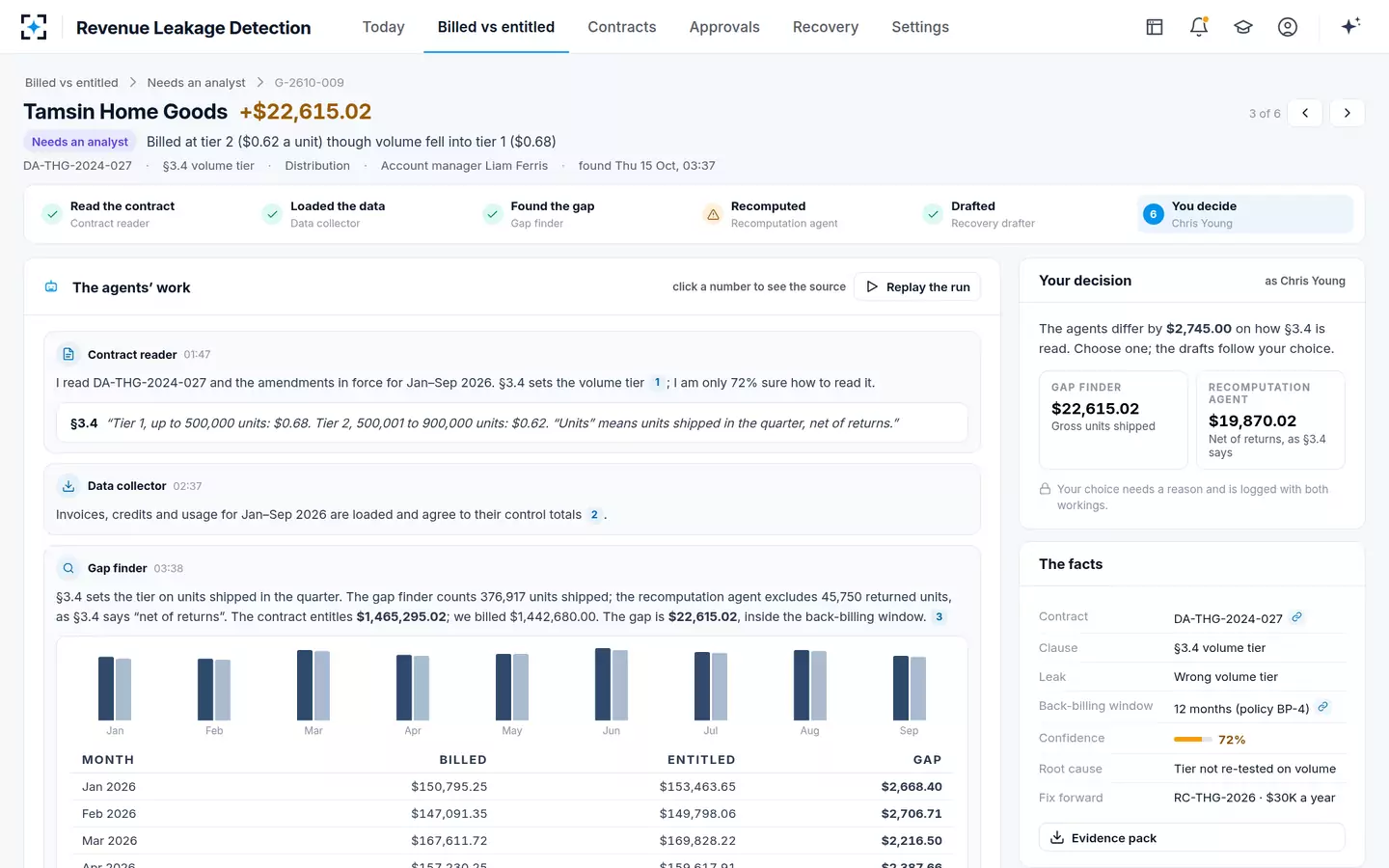Click the 72% confidence bar
This screenshot has width=1389, height=868.
(x=1193, y=740)
